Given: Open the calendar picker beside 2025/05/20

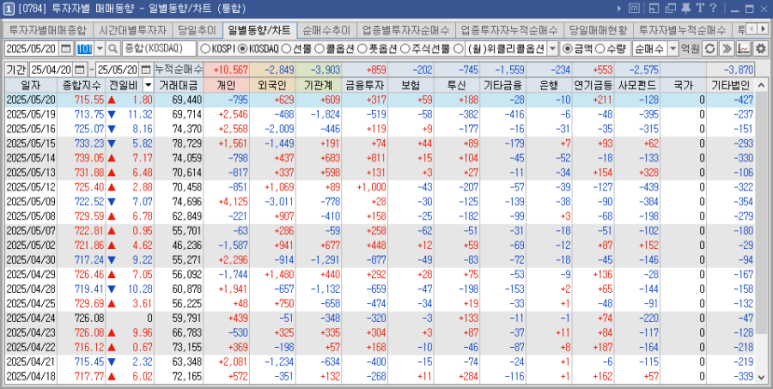Looking at the screenshot, I should pos(66,48).
